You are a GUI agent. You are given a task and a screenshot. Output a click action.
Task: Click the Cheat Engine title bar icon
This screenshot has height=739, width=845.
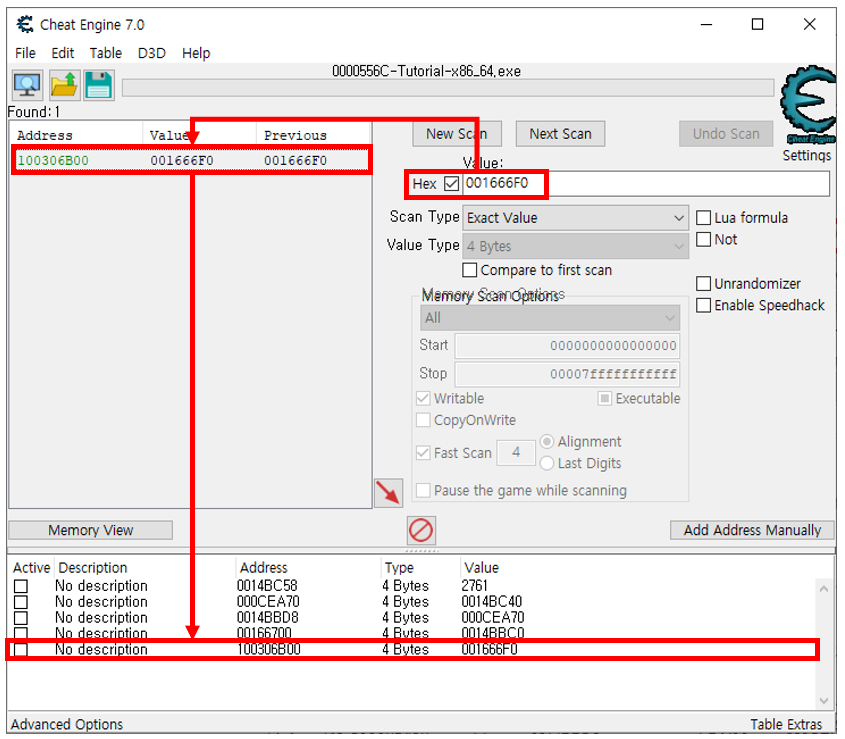click(x=25, y=24)
